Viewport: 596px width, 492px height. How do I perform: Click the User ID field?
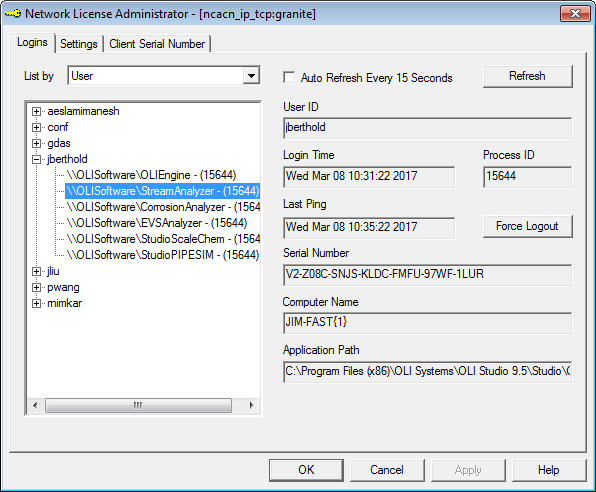(x=428, y=128)
